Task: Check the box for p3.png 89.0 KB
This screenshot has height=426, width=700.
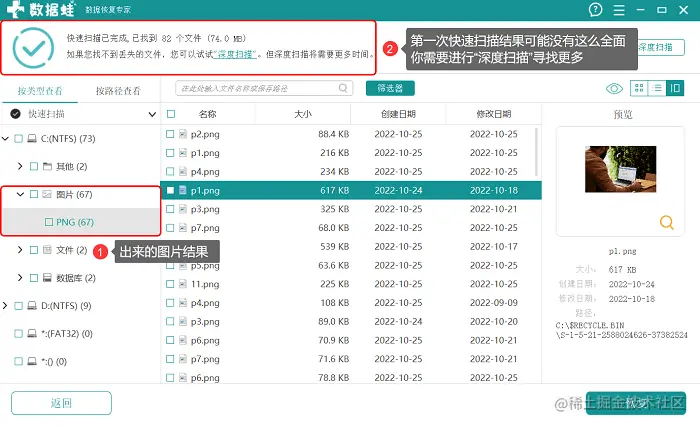Action: pos(170,322)
